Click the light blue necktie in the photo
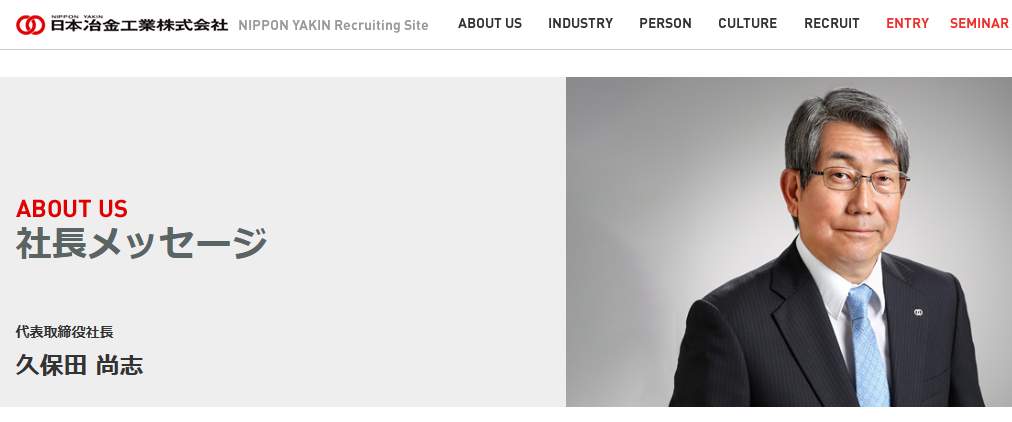Screen dimensions: 1012x422 (867, 345)
